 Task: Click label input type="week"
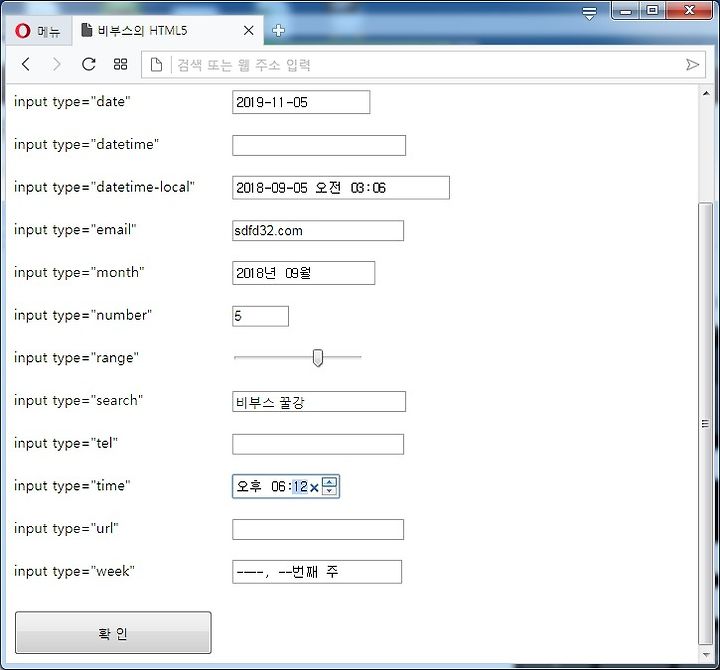click(74, 571)
